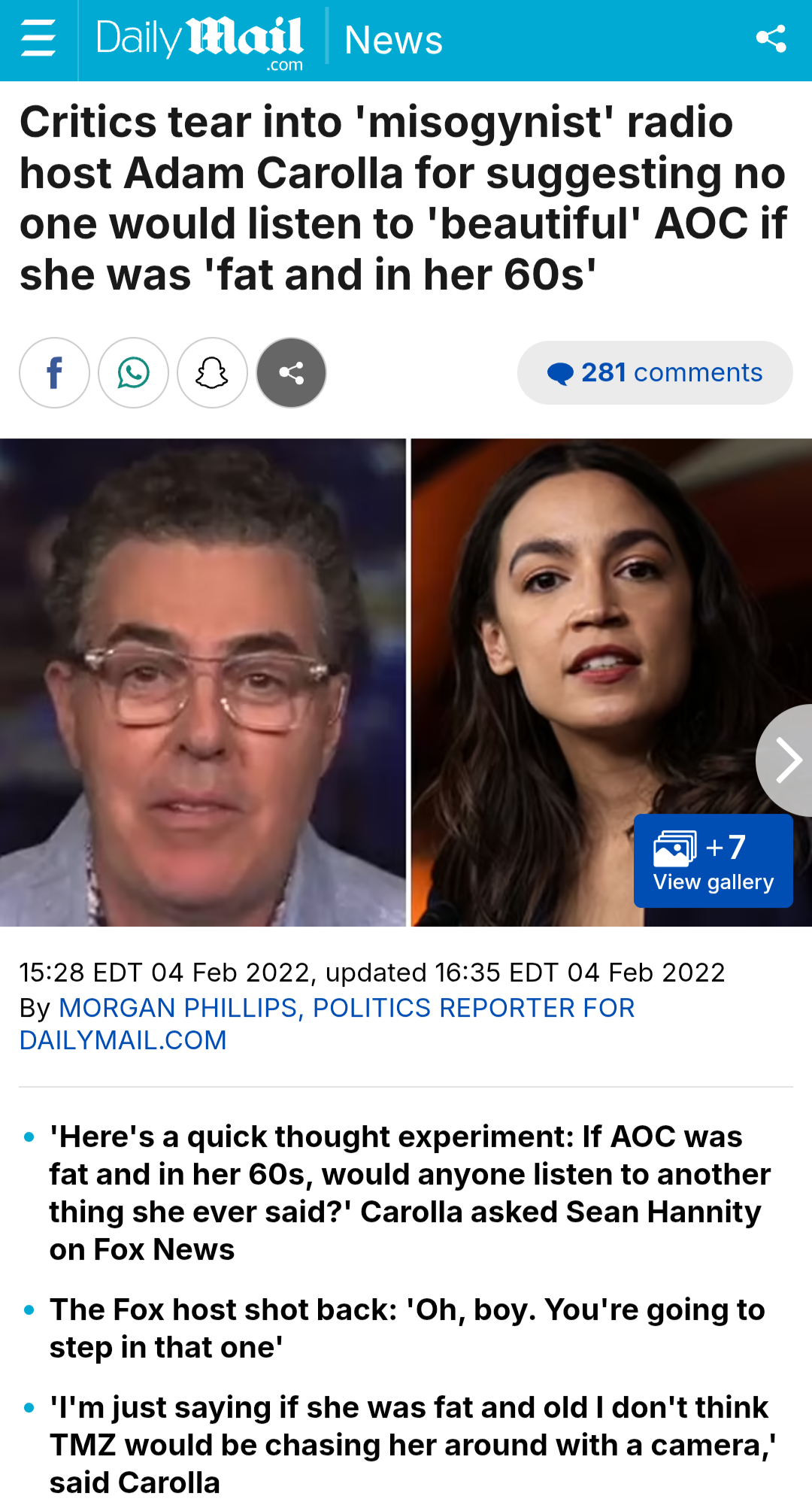This screenshot has width=812, height=1511.
Task: Tap the DAILYMAIL.COM byline link
Action: tap(123, 1040)
